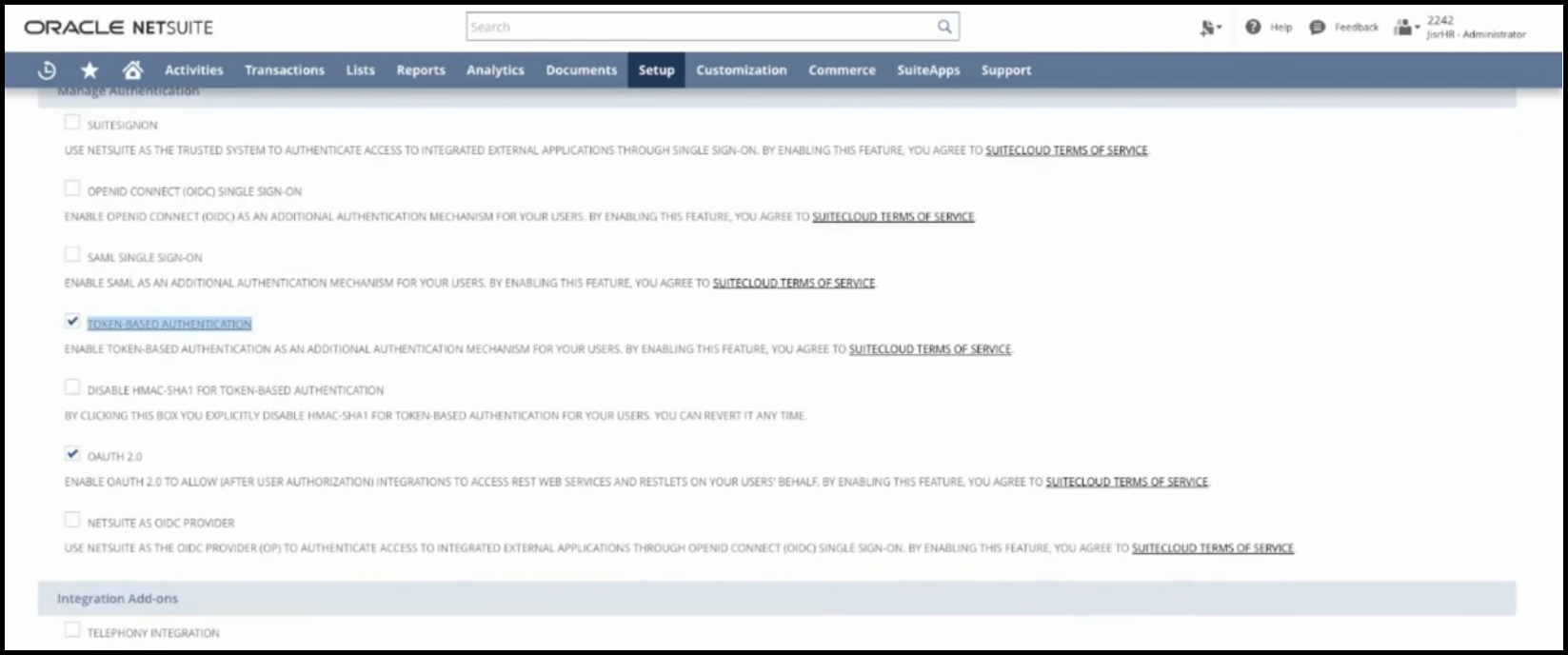This screenshot has height=655, width=1568.
Task: Click the Change Role person icon
Action: 1403,28
